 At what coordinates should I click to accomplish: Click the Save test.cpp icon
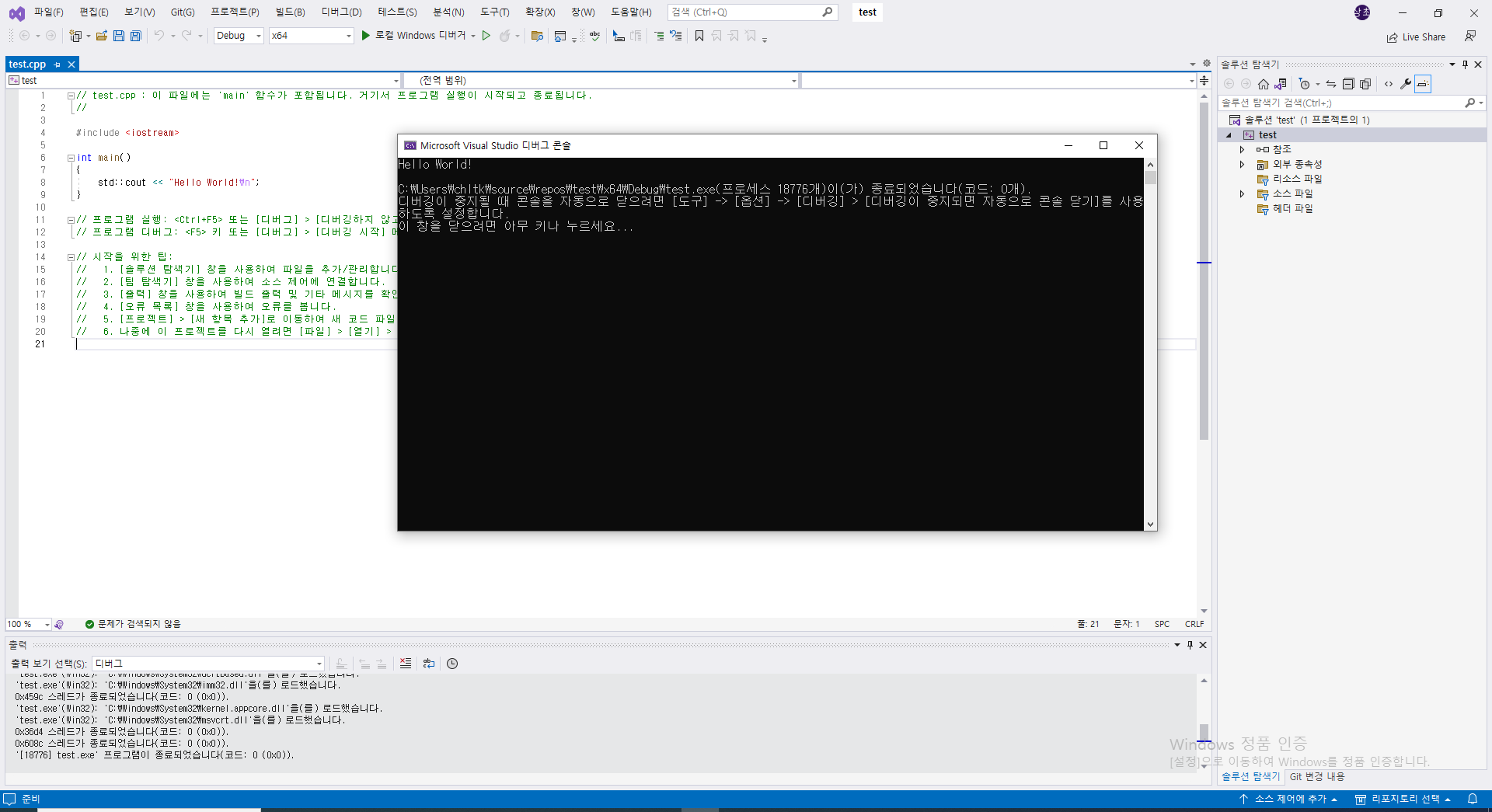coord(119,36)
